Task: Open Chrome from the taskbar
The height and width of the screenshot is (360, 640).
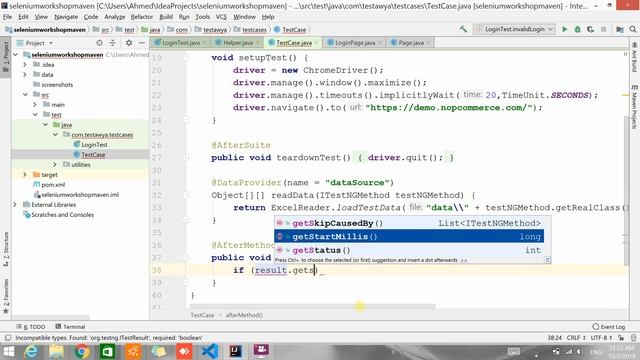Action: (82, 351)
